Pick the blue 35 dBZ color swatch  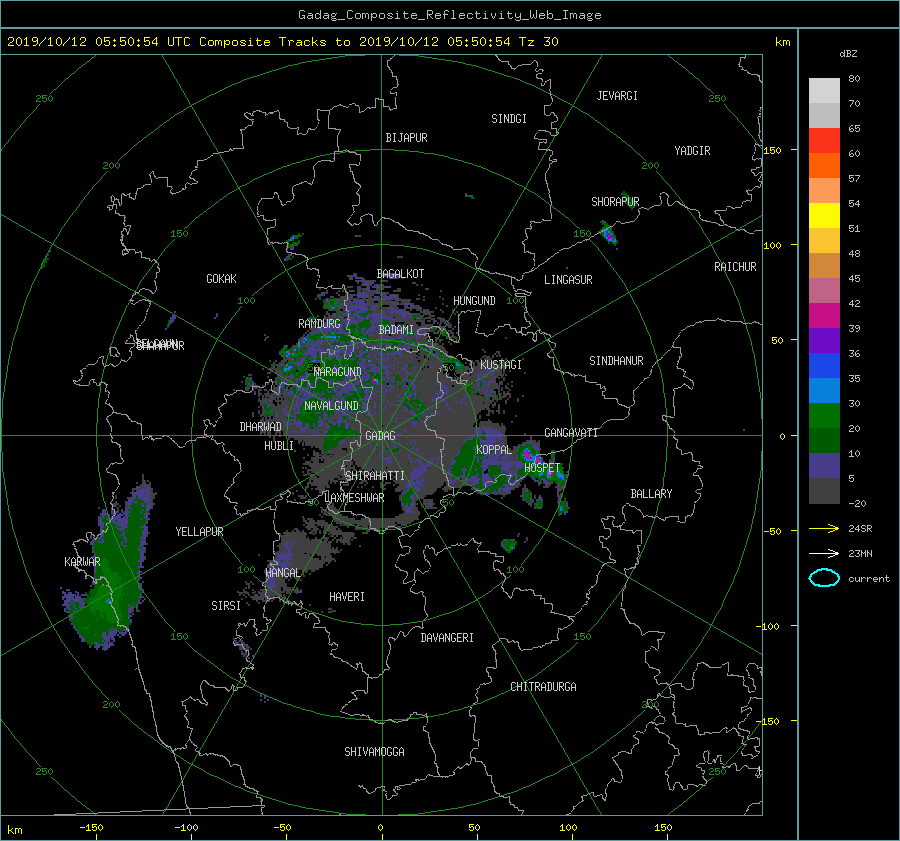point(824,366)
